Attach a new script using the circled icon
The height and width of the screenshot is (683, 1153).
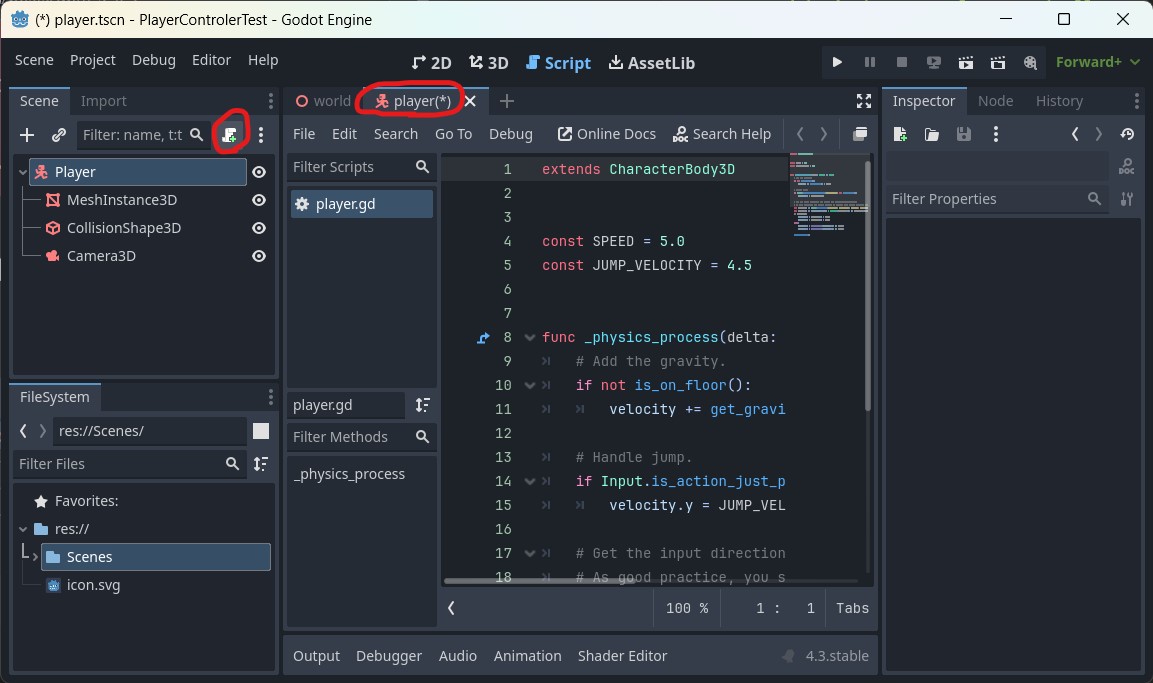coord(229,134)
